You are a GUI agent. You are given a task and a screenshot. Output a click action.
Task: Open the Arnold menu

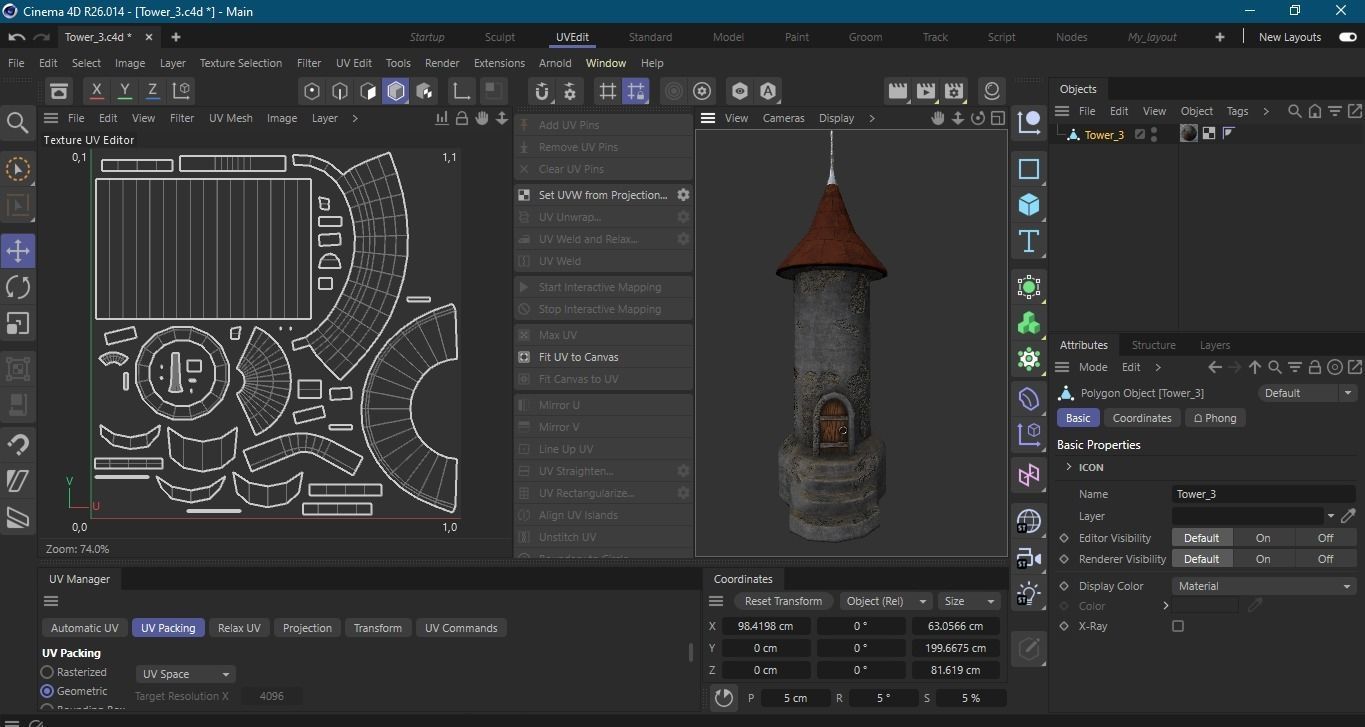555,63
